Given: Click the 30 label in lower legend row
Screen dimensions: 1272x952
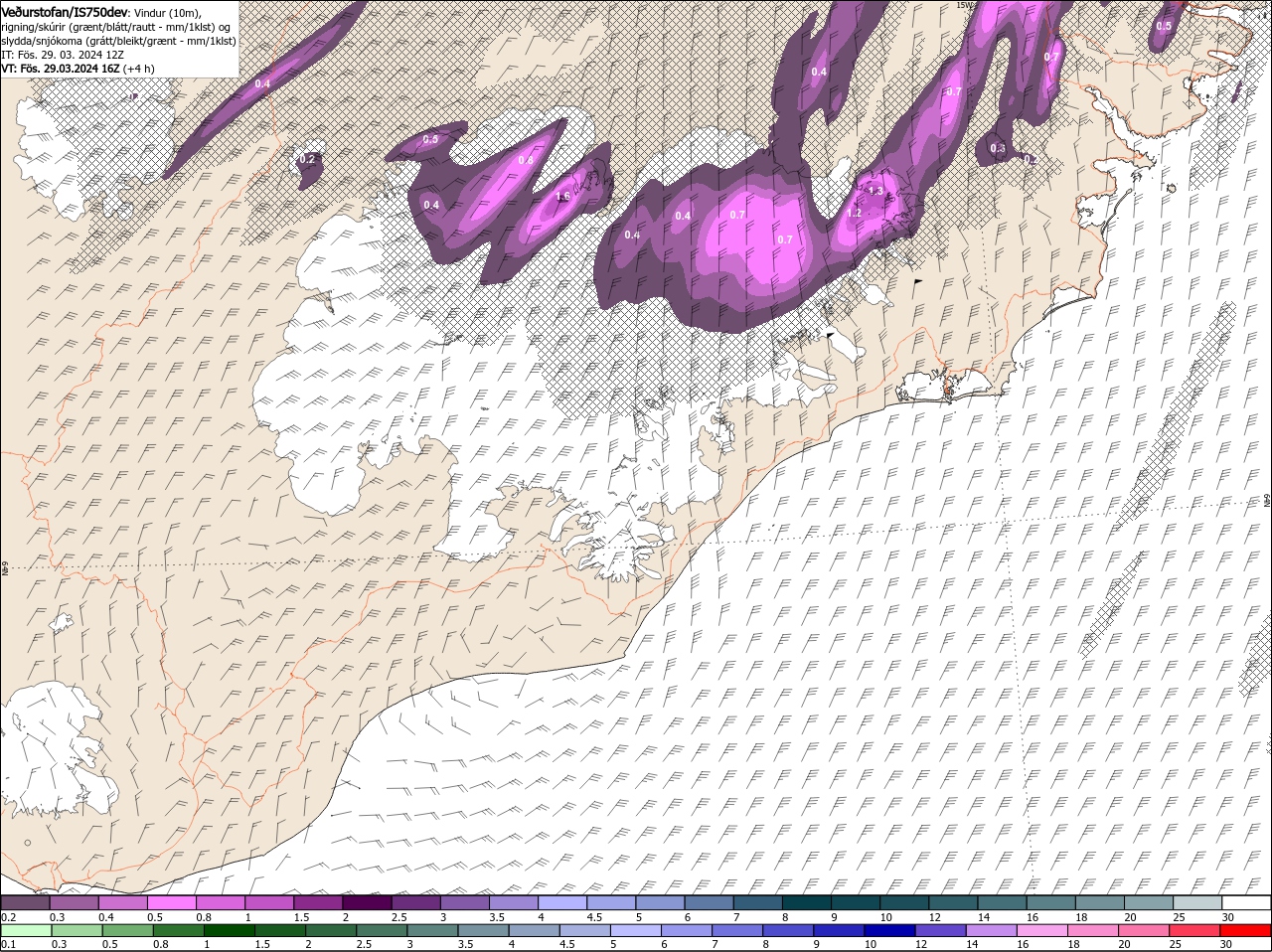Looking at the screenshot, I should pyautogui.click(x=1228, y=944).
